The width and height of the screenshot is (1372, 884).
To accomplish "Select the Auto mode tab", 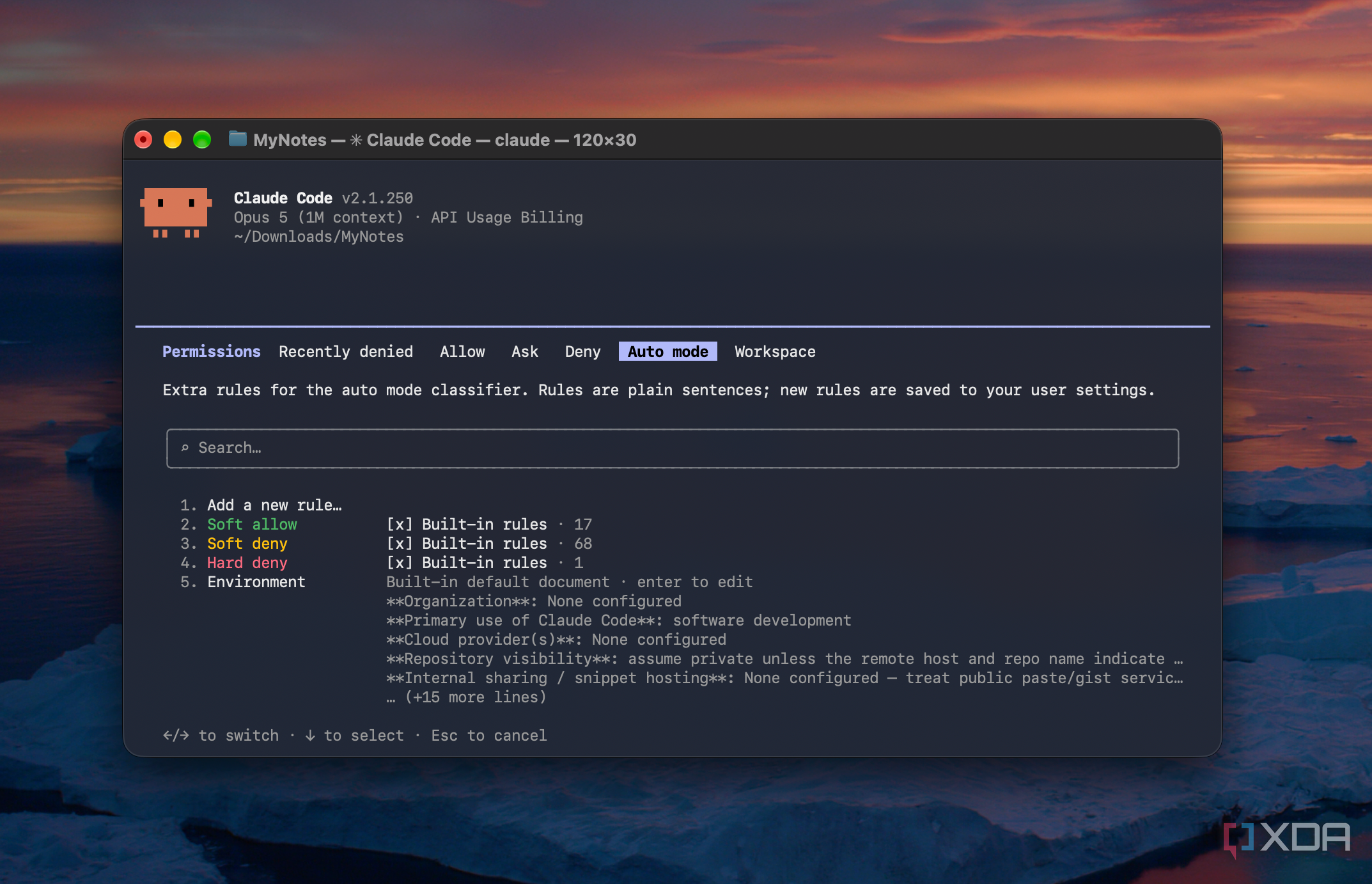I will (668, 352).
